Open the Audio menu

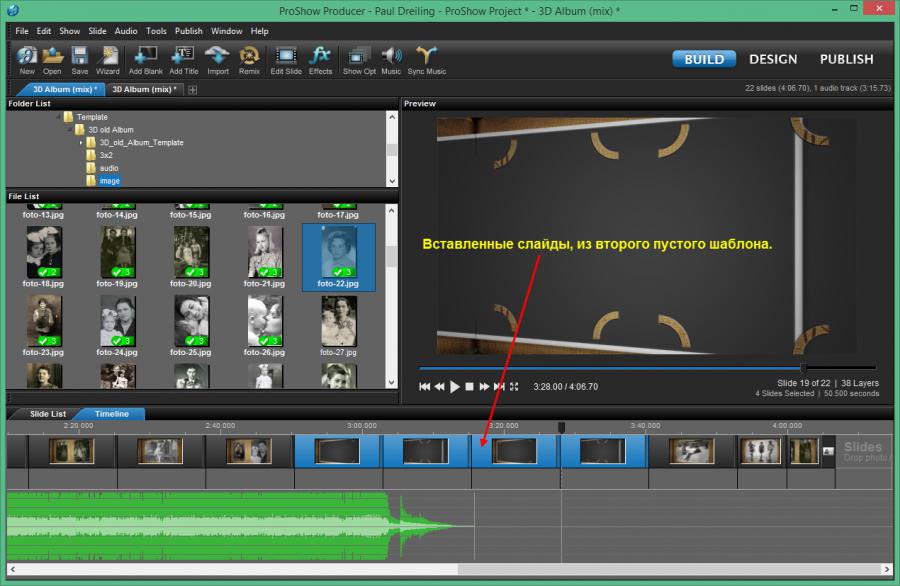(126, 31)
